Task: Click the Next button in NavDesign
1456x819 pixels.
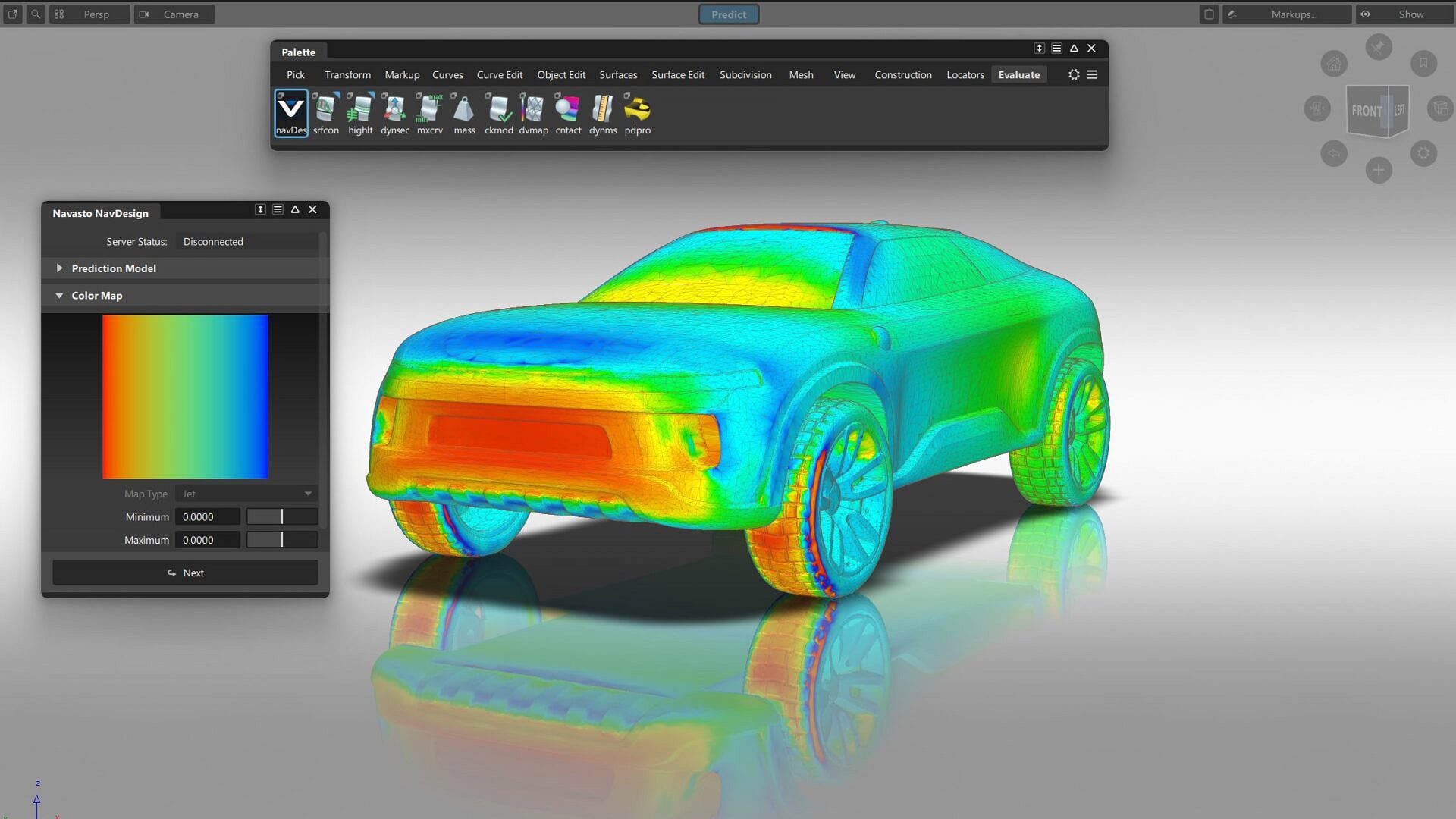Action: [185, 573]
